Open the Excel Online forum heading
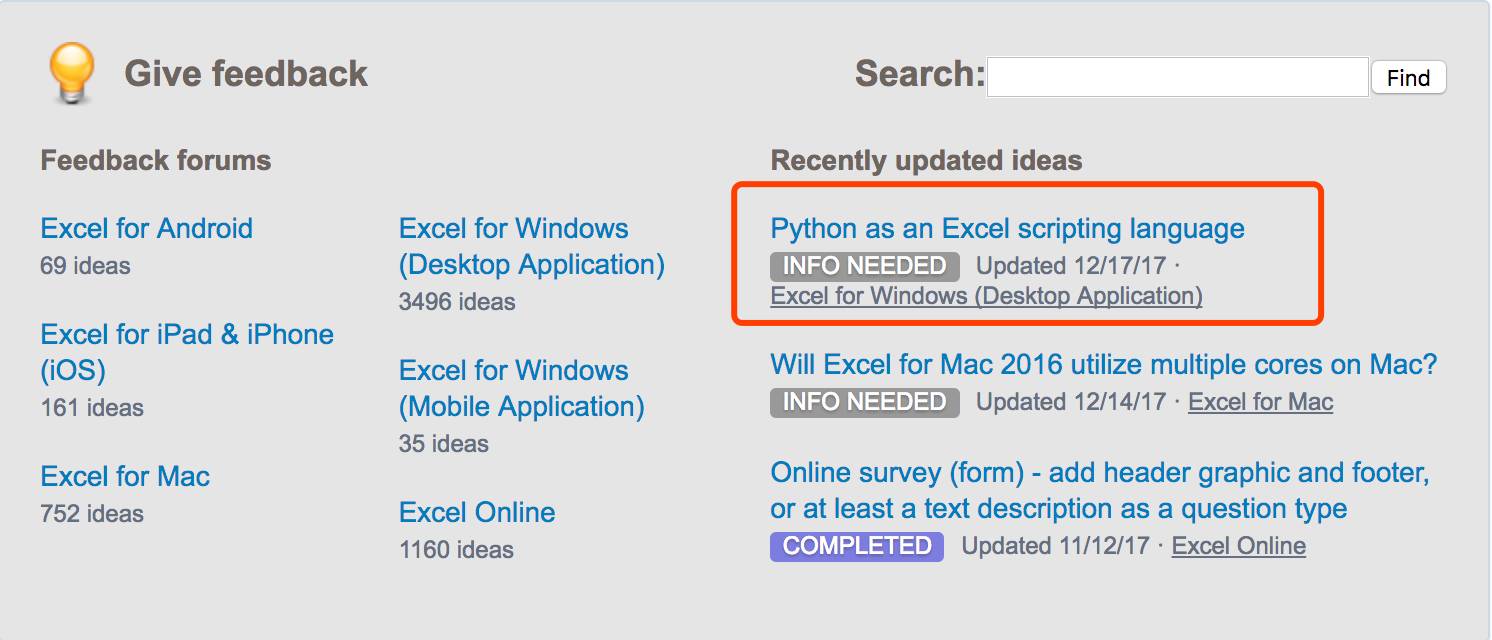The image size is (1492, 640). 477,512
